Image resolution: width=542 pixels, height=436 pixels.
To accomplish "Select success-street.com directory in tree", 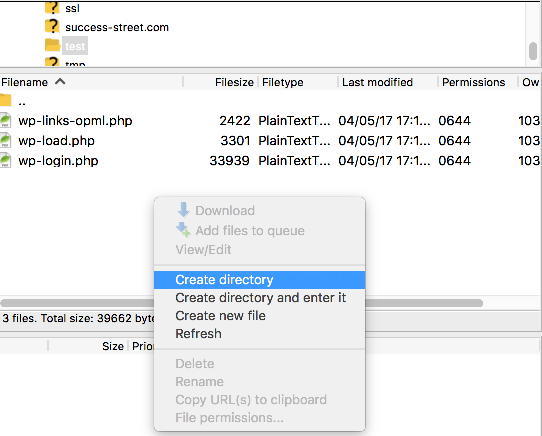I will 117,27.
